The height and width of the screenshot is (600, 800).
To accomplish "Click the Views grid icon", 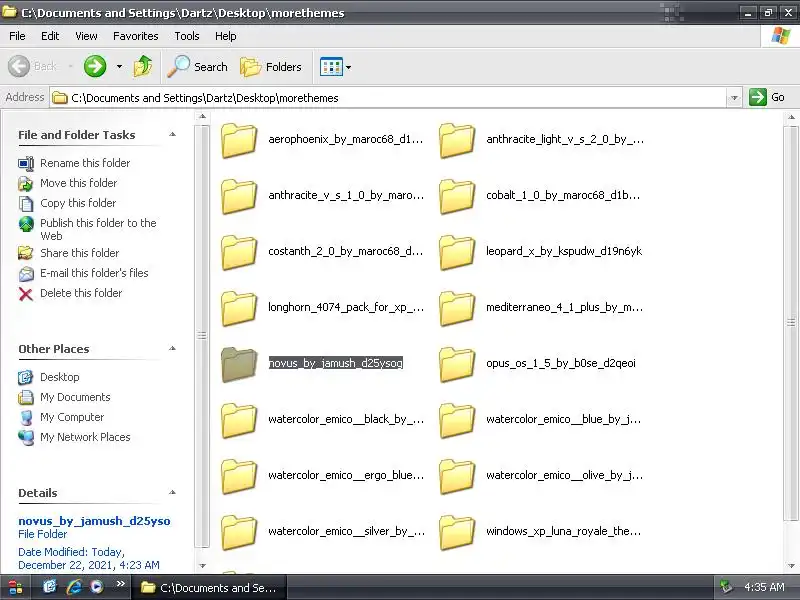I will pos(331,67).
